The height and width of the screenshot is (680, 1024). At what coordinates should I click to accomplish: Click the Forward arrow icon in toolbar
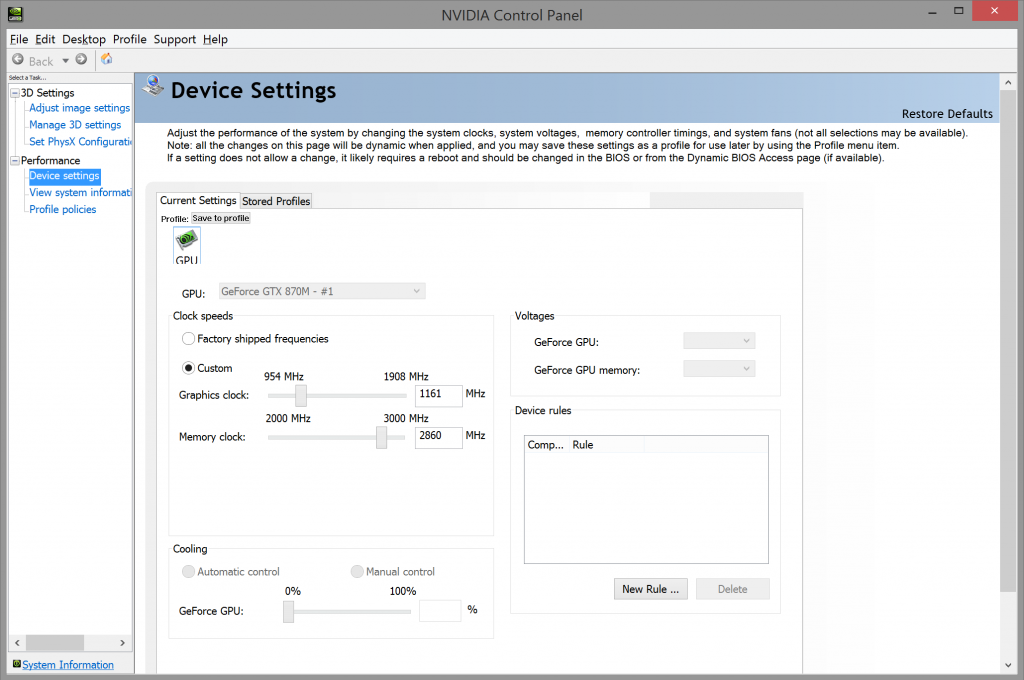81,60
